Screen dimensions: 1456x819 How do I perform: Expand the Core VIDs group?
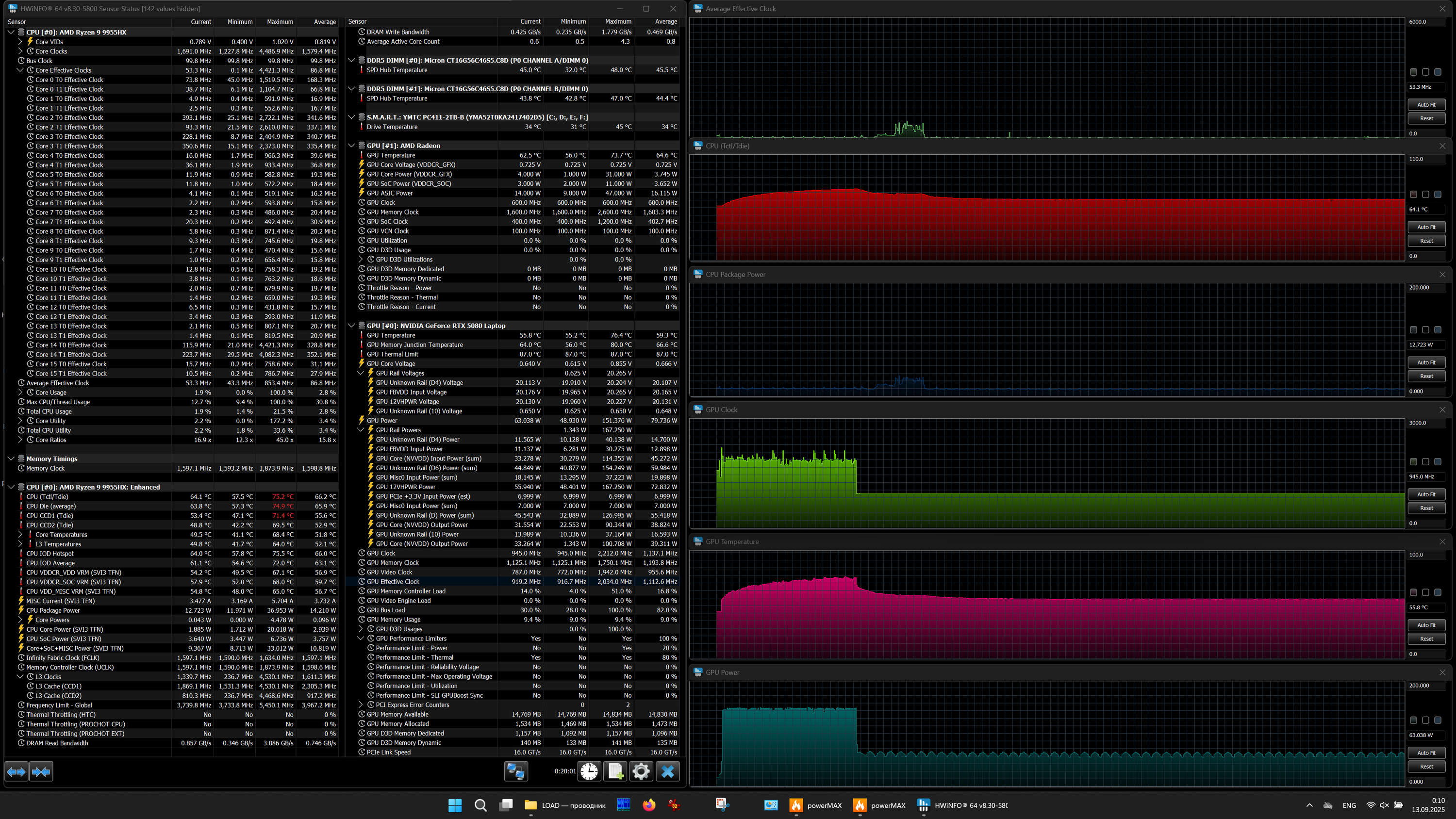[x=20, y=42]
